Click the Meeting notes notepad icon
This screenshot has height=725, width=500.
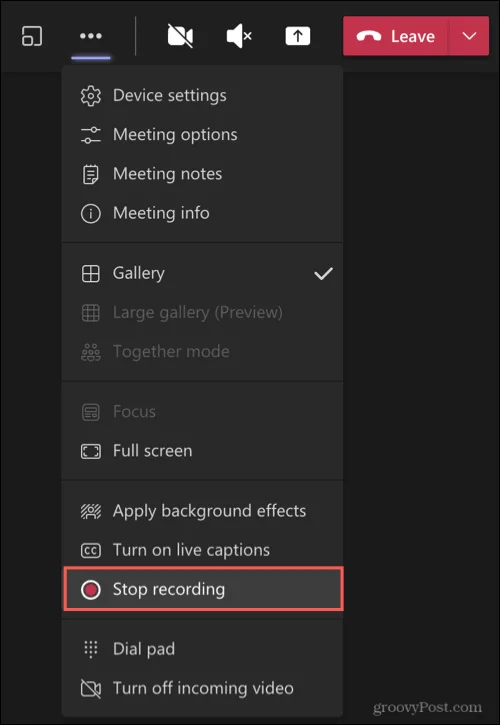point(90,174)
